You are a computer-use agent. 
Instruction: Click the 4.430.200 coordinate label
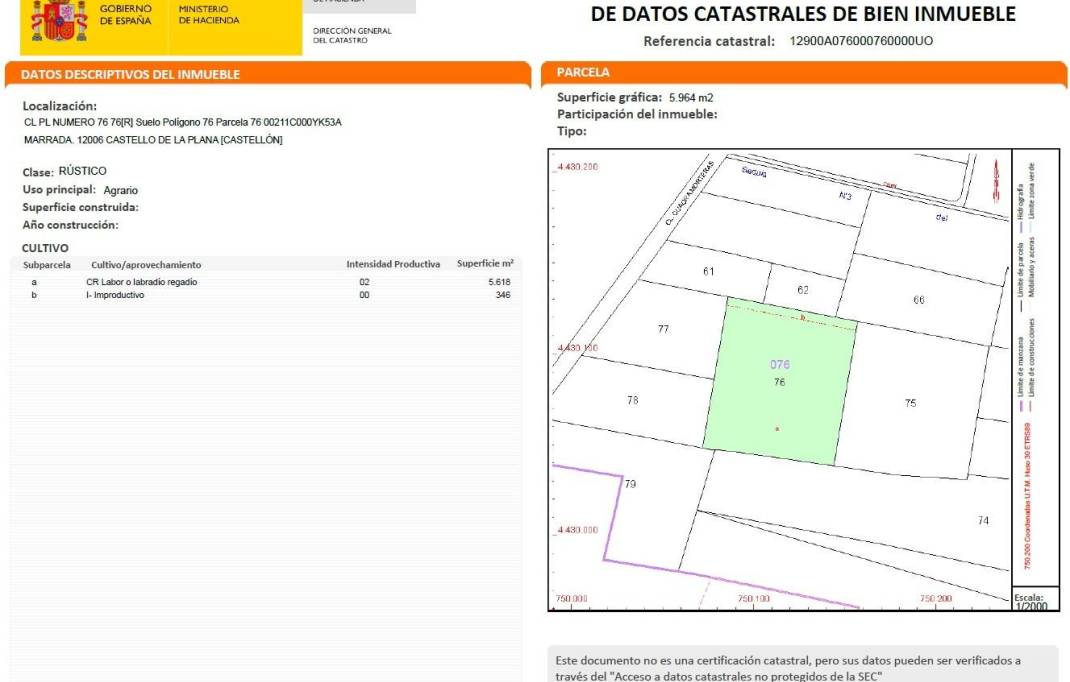click(x=577, y=167)
